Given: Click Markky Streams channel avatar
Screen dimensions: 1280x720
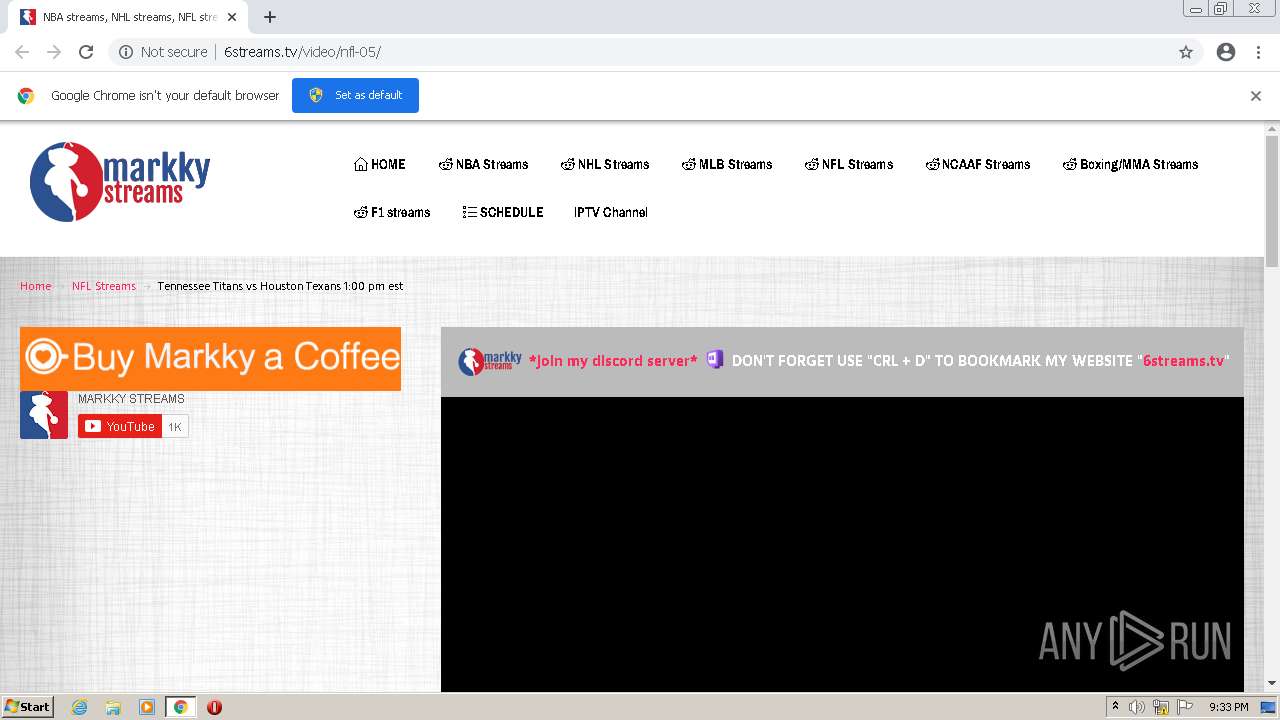Looking at the screenshot, I should pyautogui.click(x=44, y=415).
